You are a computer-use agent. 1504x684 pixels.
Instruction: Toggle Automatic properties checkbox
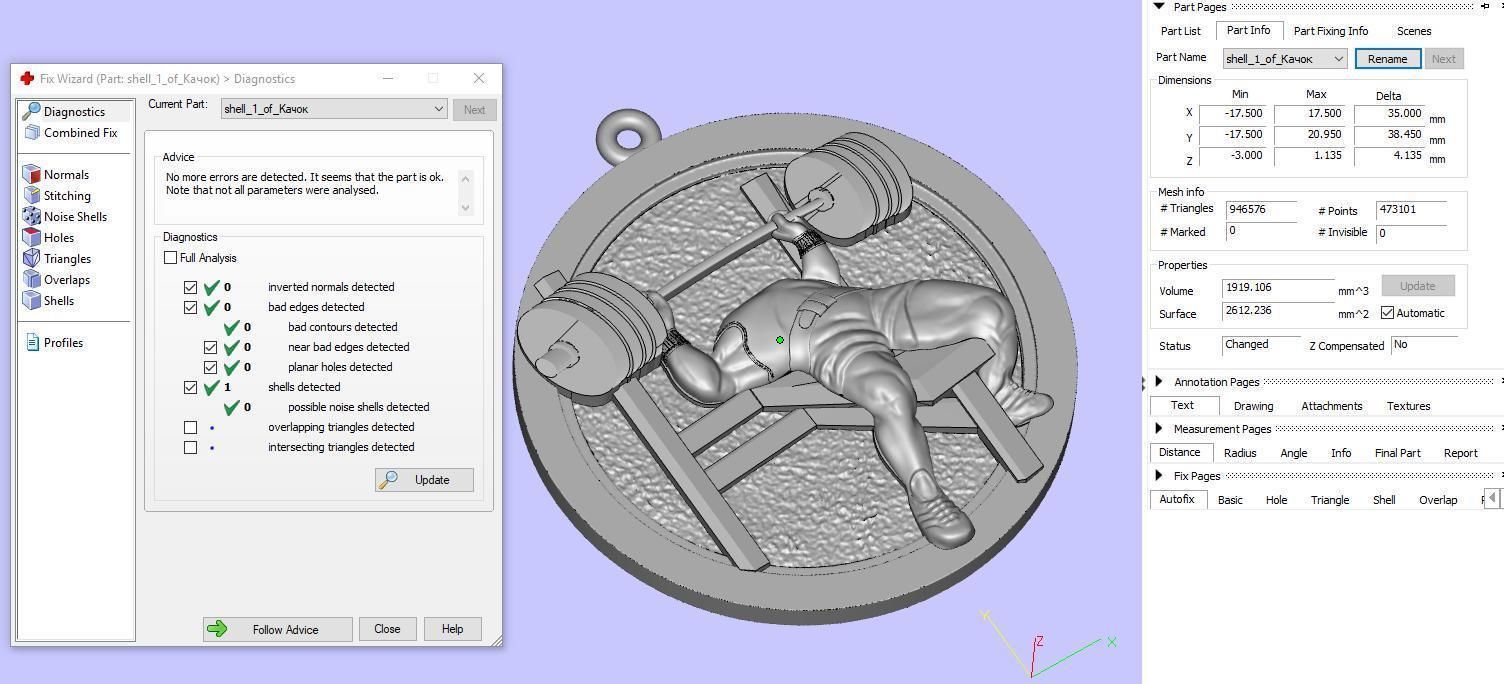[1387, 313]
